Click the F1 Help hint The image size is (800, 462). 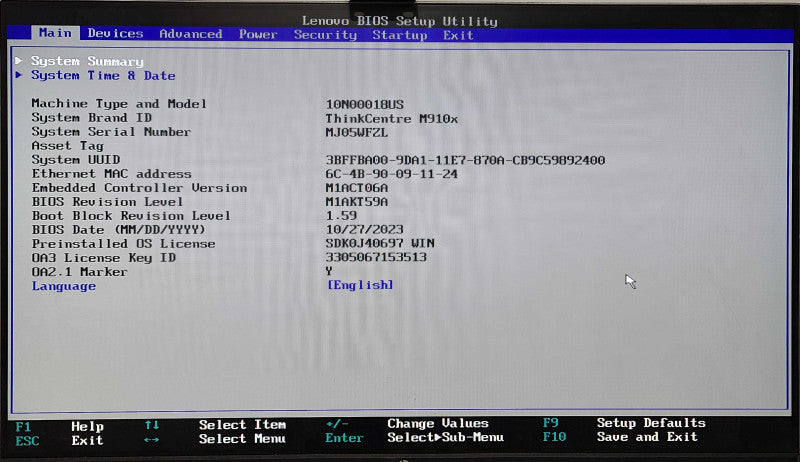coord(60,426)
